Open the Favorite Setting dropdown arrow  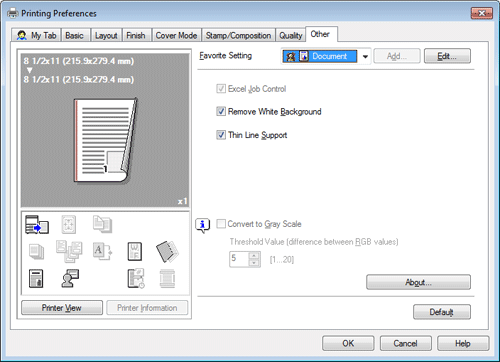coord(365,57)
